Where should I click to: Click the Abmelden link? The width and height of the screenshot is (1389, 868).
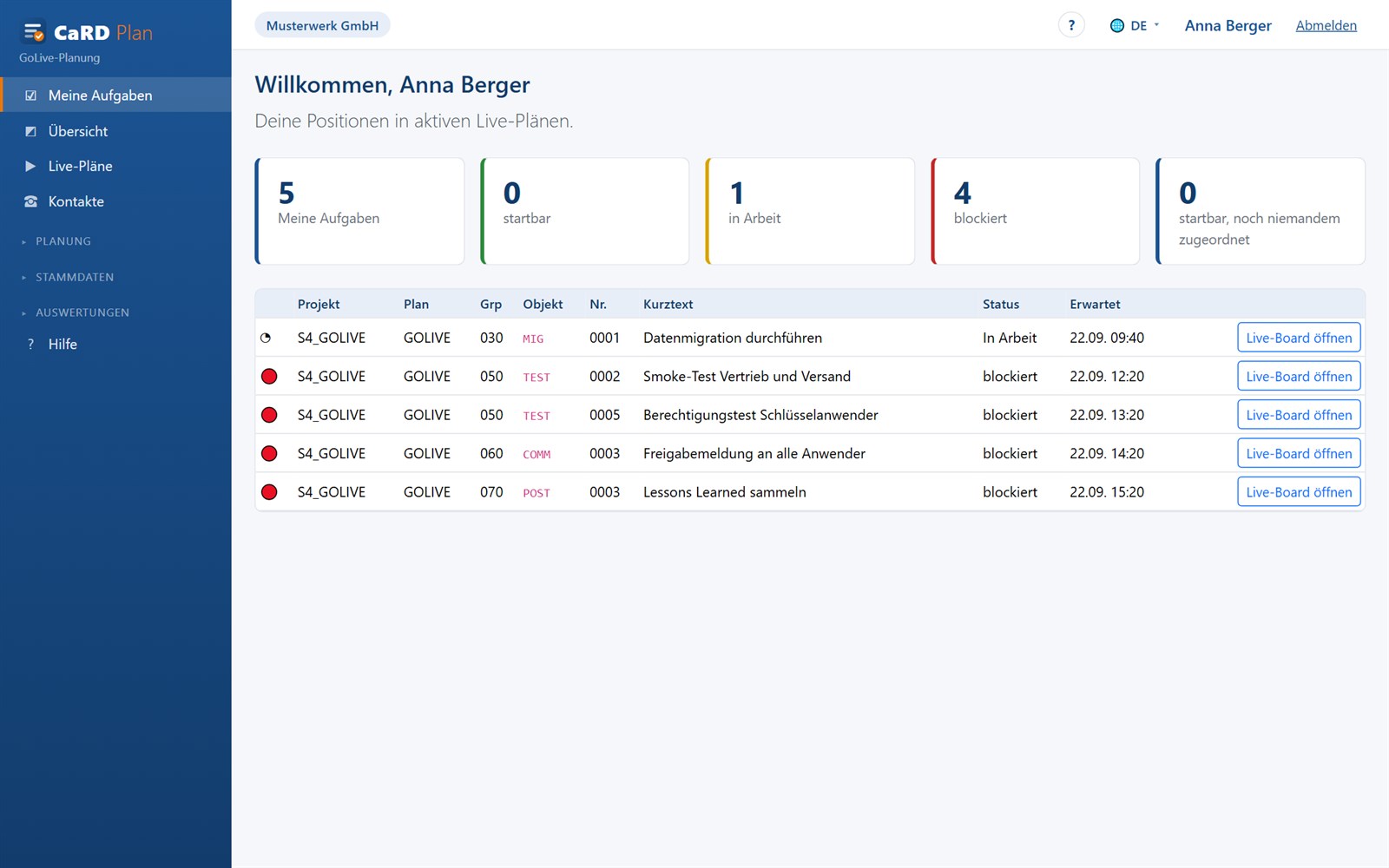coord(1326,25)
